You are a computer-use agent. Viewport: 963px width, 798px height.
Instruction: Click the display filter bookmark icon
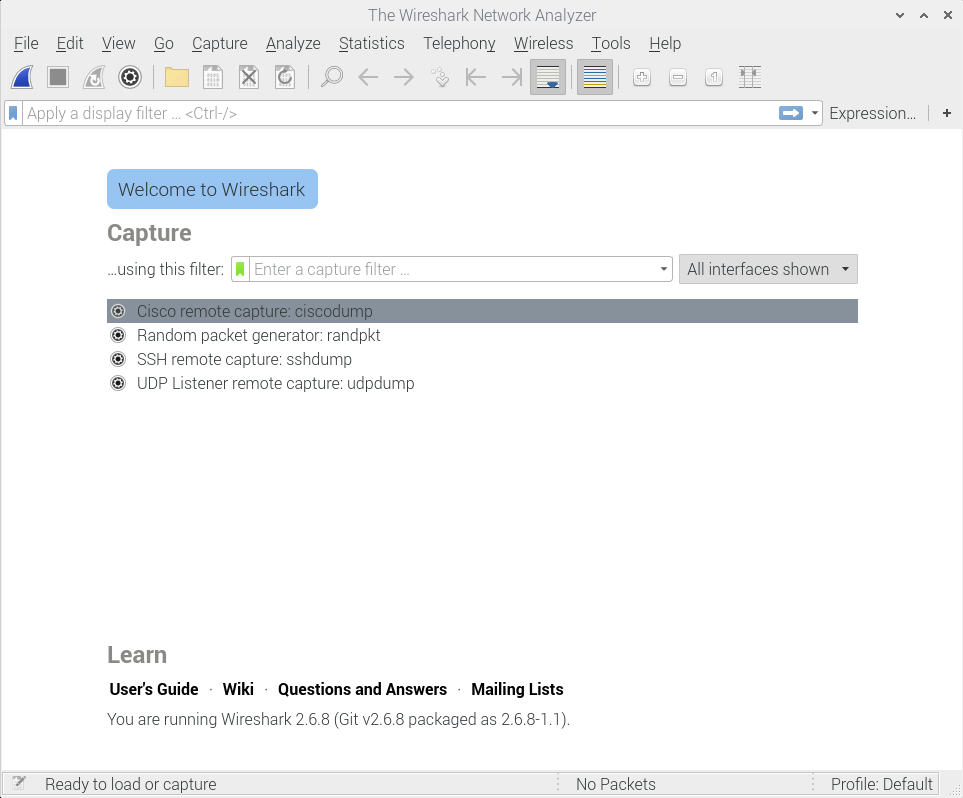tap(14, 114)
